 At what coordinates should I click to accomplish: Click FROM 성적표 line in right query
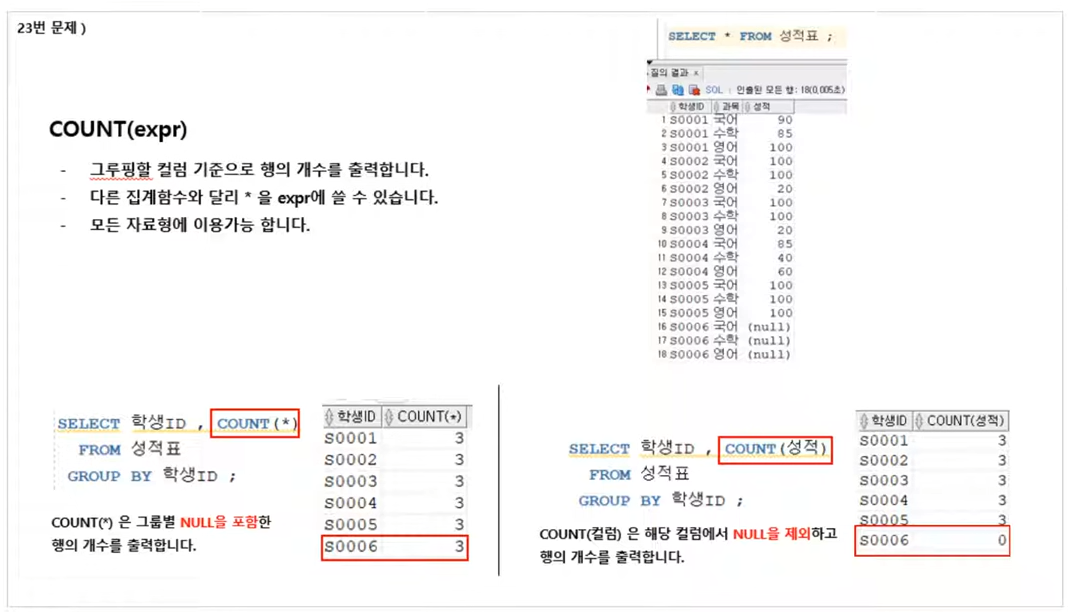tap(640, 474)
